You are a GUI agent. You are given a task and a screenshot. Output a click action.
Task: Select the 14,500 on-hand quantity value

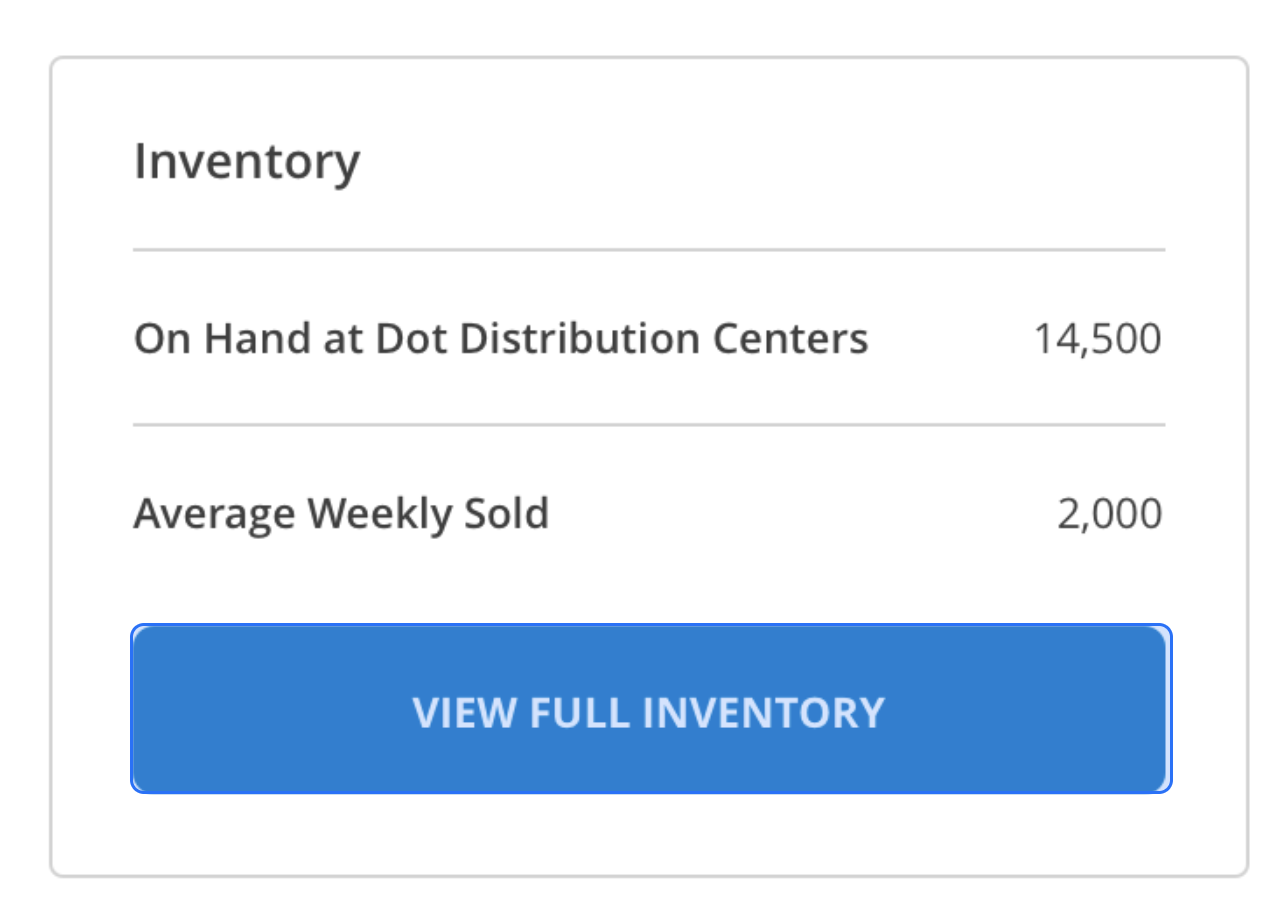[x=1097, y=339]
